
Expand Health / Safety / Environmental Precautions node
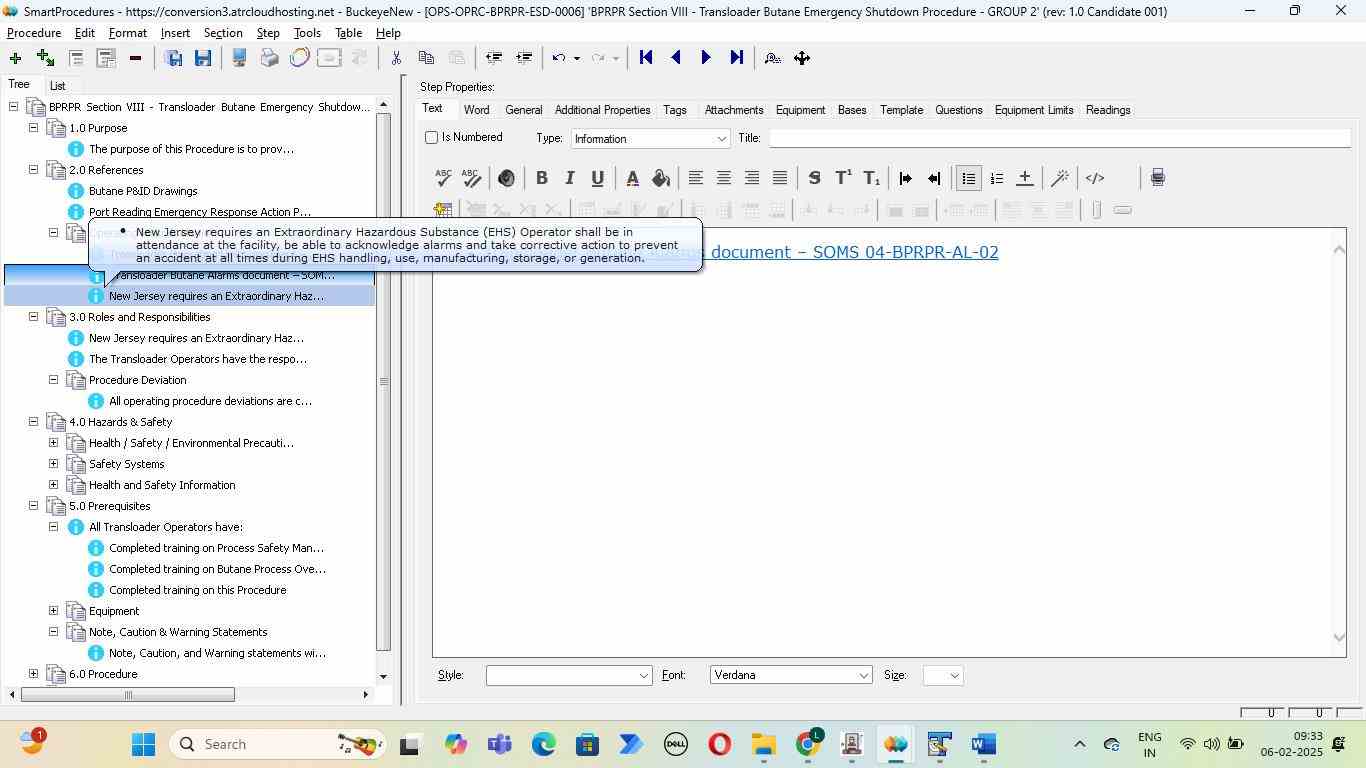[x=53, y=443]
